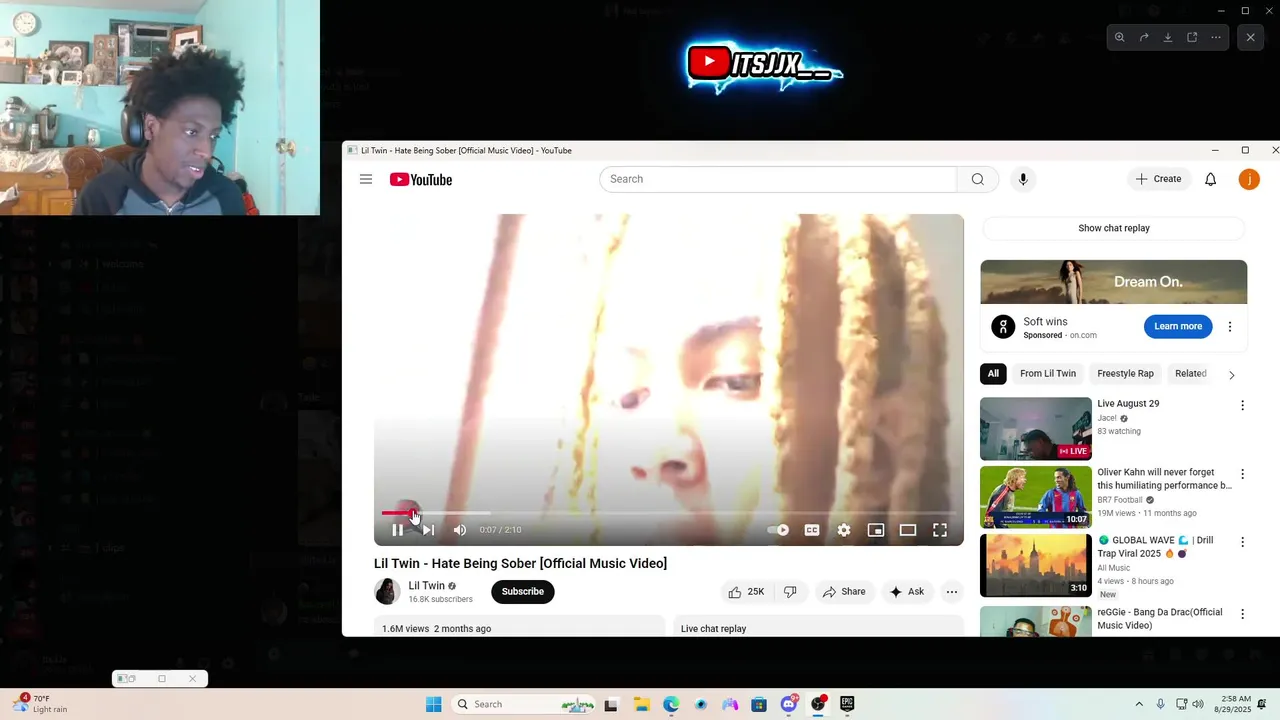Click the YouTube search magnifier button
Viewport: 1280px width, 720px height.
point(977,179)
